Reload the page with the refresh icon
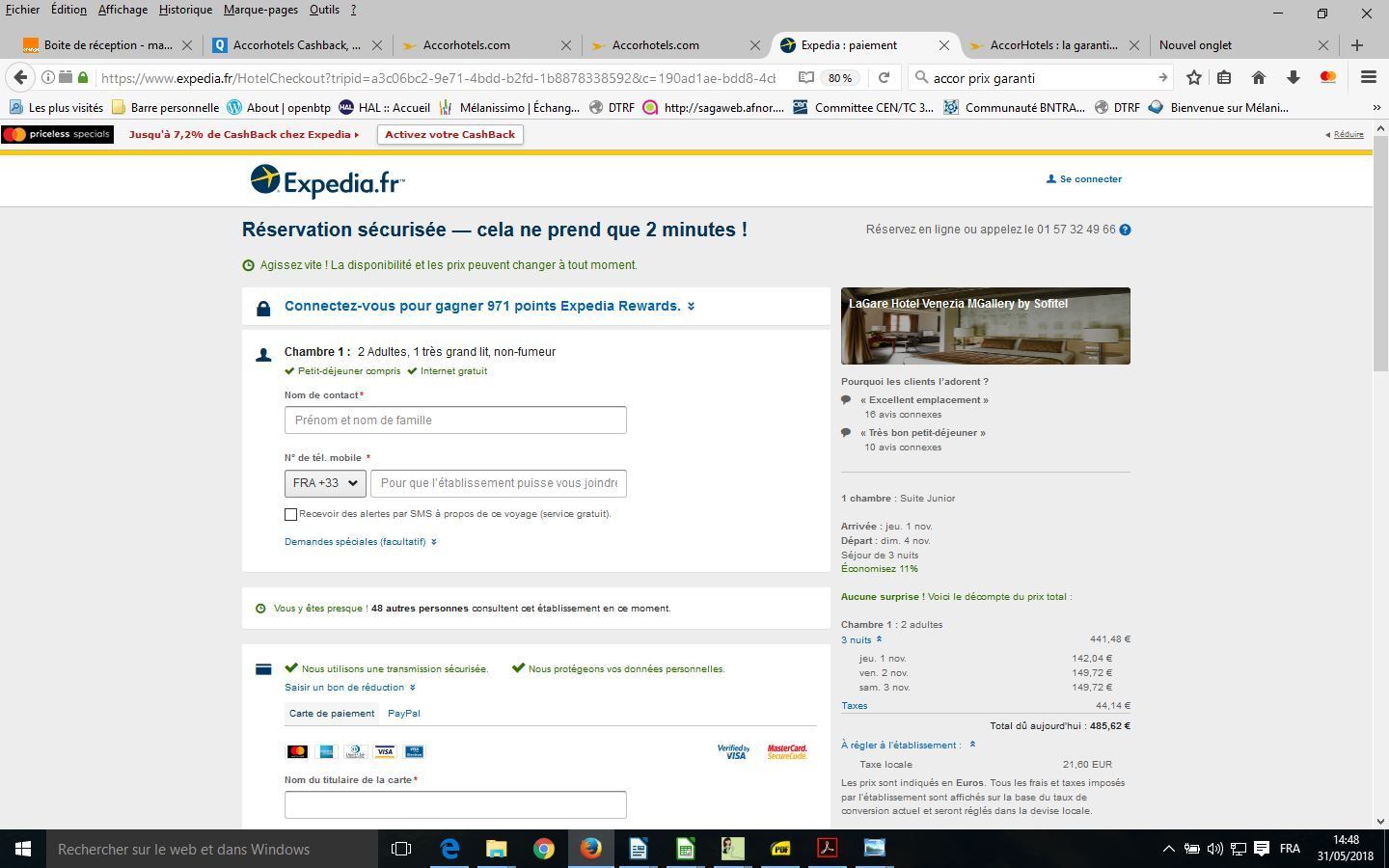1389x868 pixels. [884, 77]
